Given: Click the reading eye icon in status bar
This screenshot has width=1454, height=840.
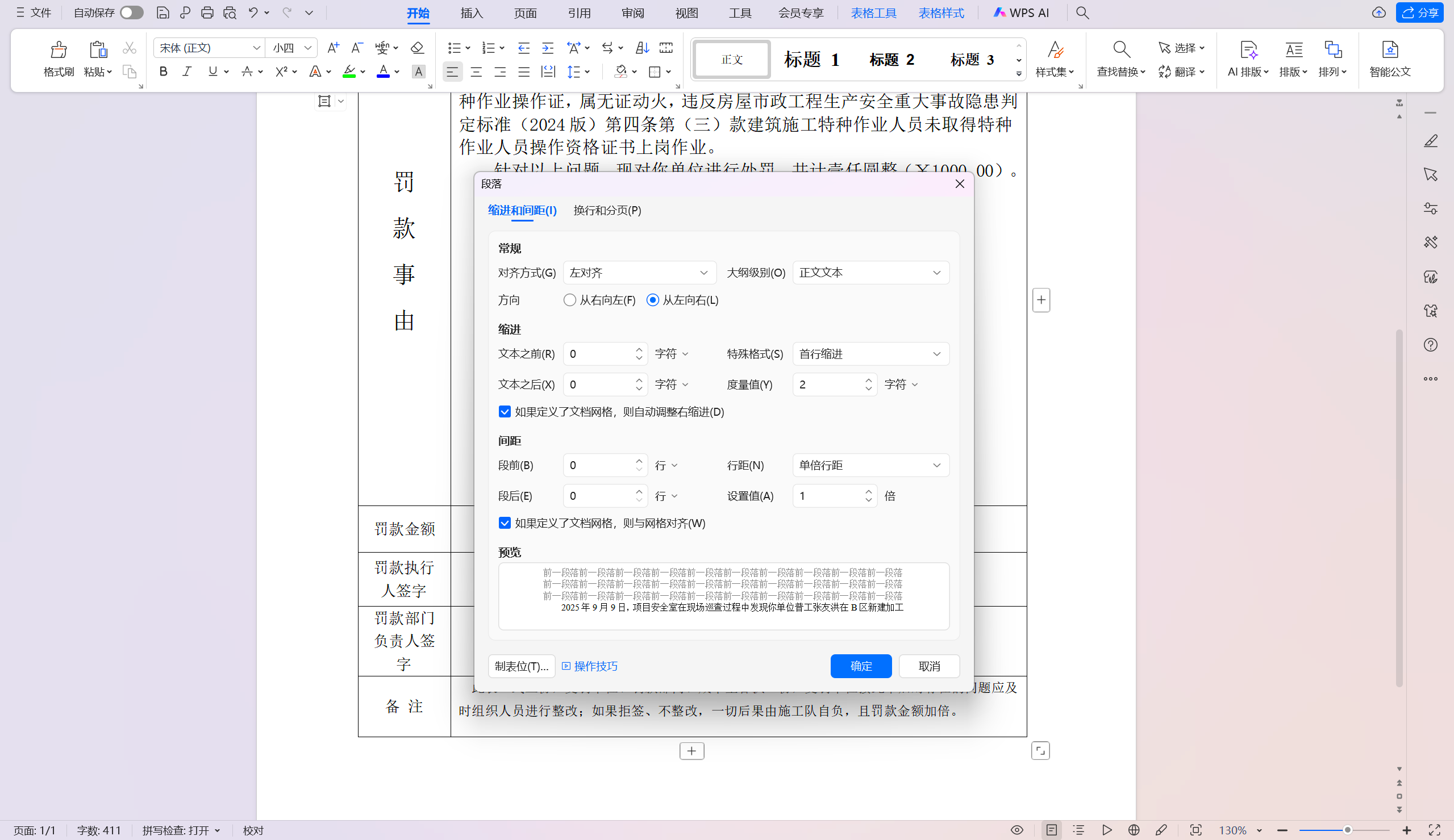Looking at the screenshot, I should (1016, 830).
